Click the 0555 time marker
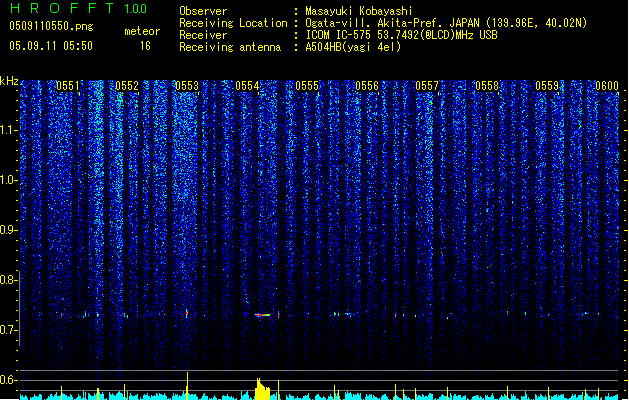 tap(307, 86)
